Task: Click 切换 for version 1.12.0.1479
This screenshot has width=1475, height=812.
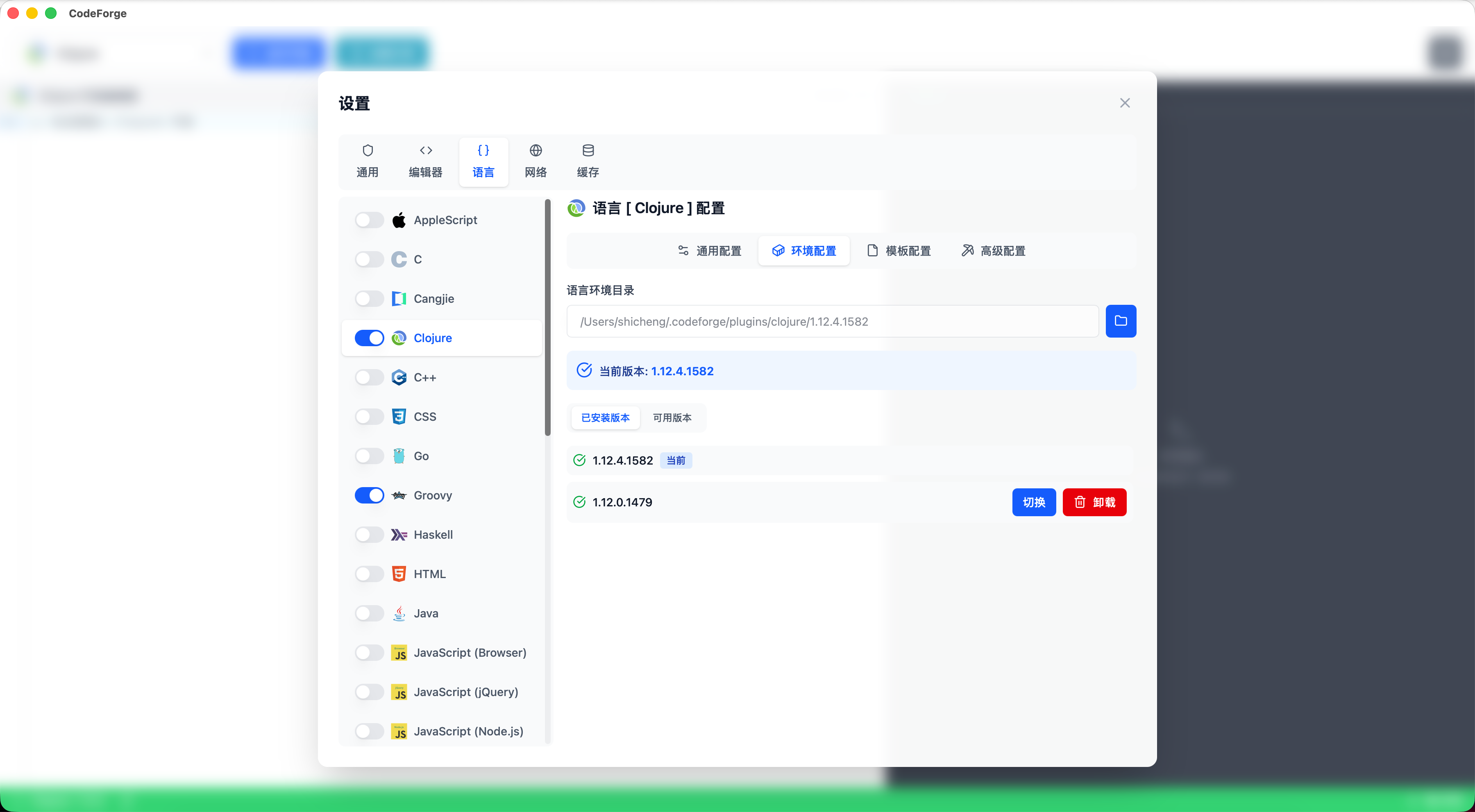Action: click(x=1034, y=502)
